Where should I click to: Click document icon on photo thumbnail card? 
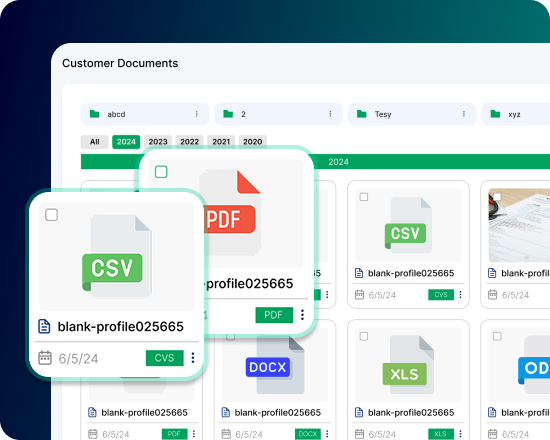pos(492,273)
